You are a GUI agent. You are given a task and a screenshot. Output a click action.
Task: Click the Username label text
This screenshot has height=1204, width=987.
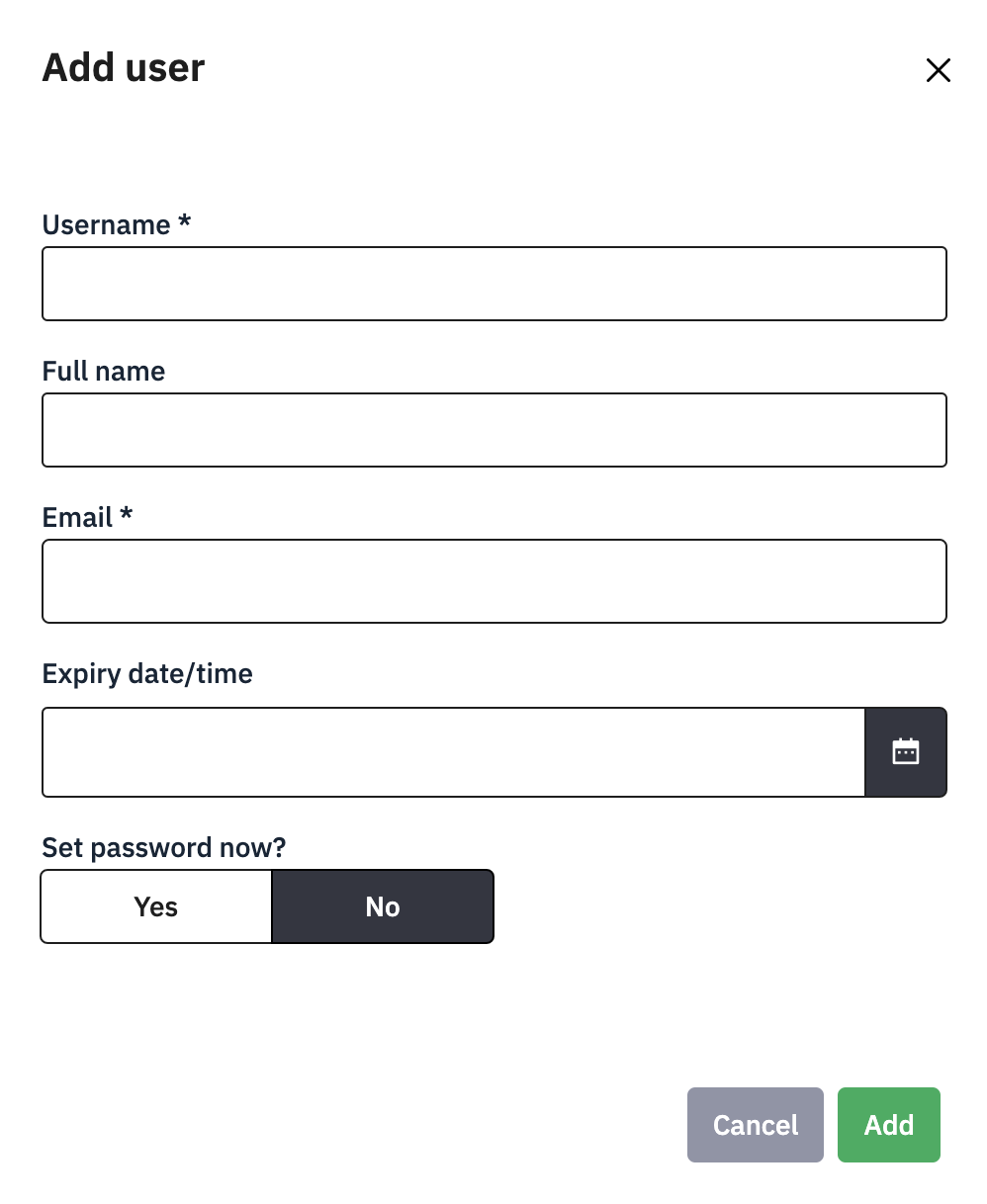[106, 225]
